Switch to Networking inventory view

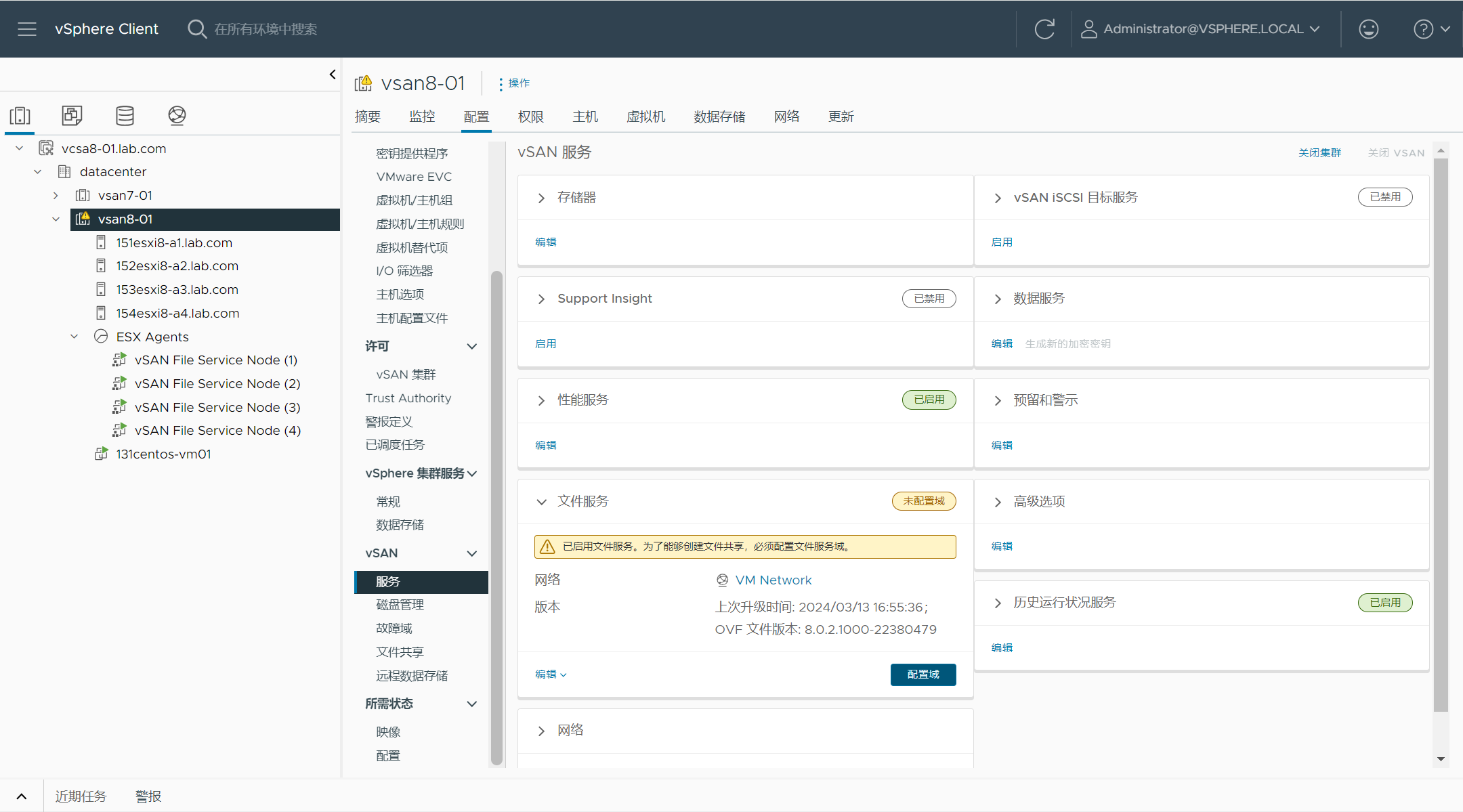point(177,116)
